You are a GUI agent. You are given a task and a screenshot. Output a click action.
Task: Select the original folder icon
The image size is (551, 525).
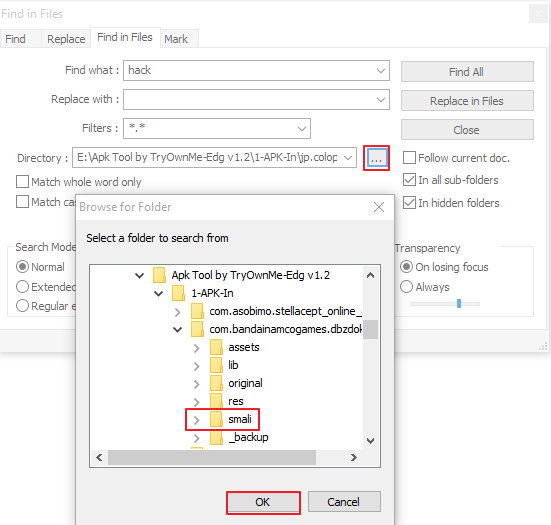pyautogui.click(x=216, y=383)
